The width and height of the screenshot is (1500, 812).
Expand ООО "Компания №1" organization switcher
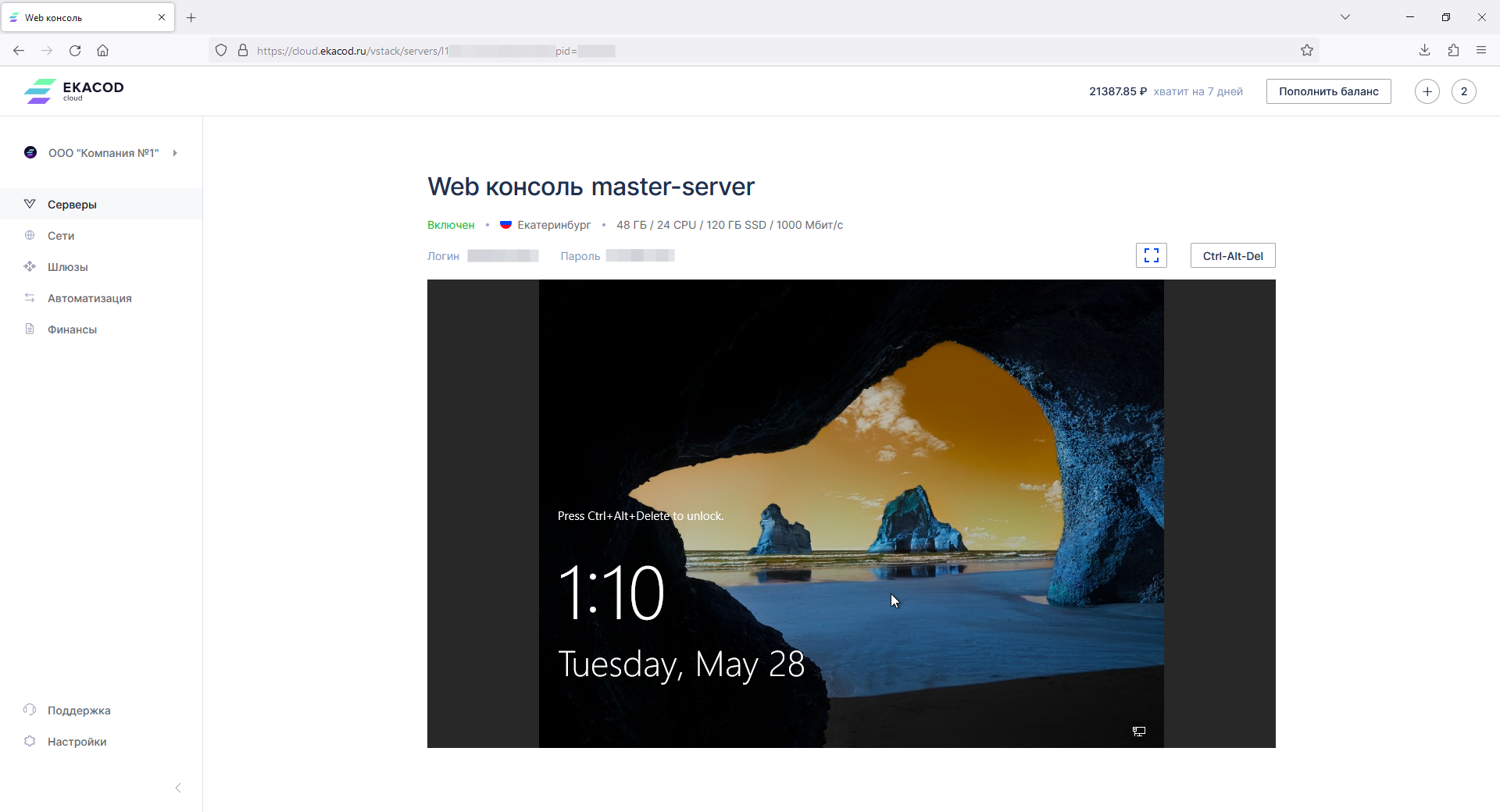coord(103,153)
